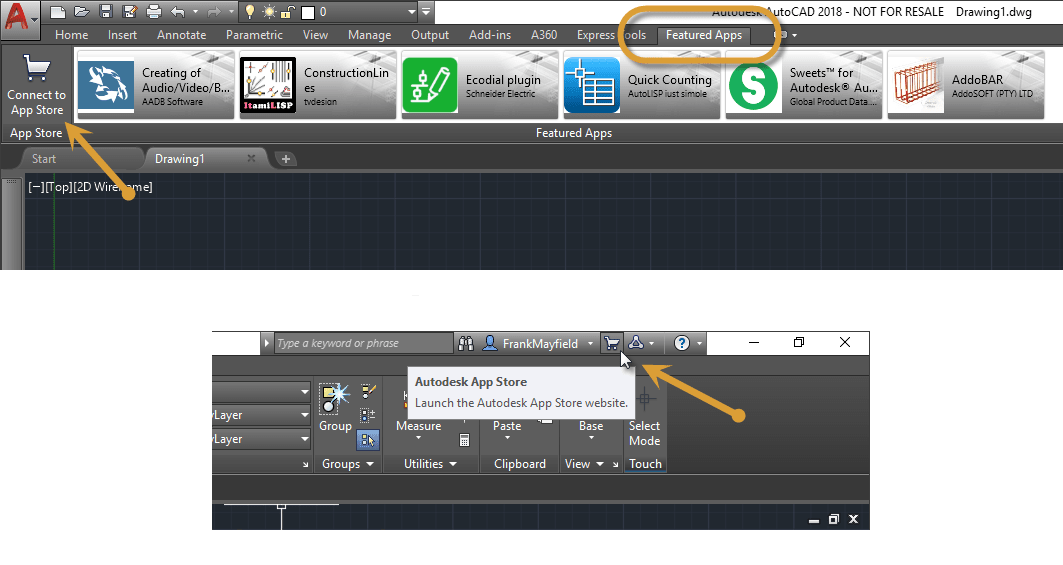
Task: Click the [Top] view control
Action: tap(58, 187)
